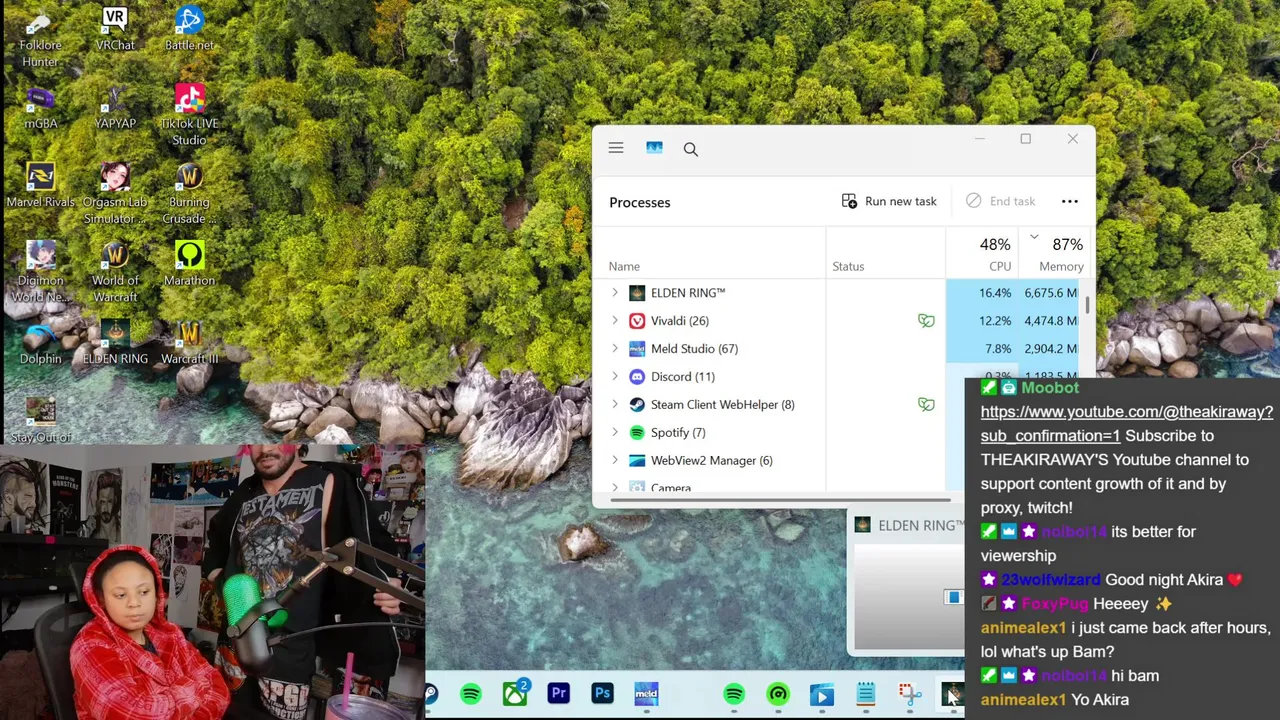Click the Vivaldi process icon
Image resolution: width=1280 pixels, height=720 pixels.
(x=637, y=321)
